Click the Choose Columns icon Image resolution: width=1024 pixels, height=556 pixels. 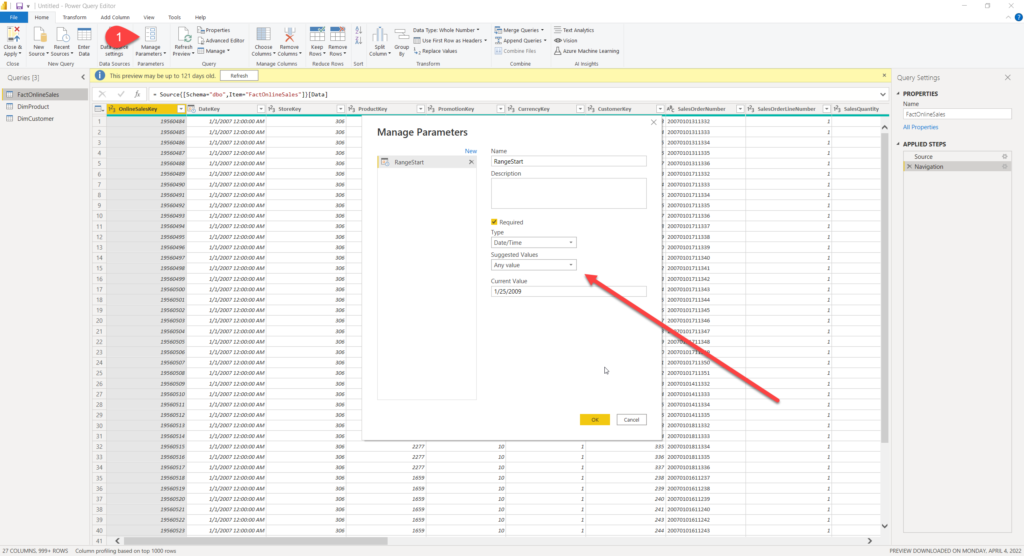[x=263, y=35]
